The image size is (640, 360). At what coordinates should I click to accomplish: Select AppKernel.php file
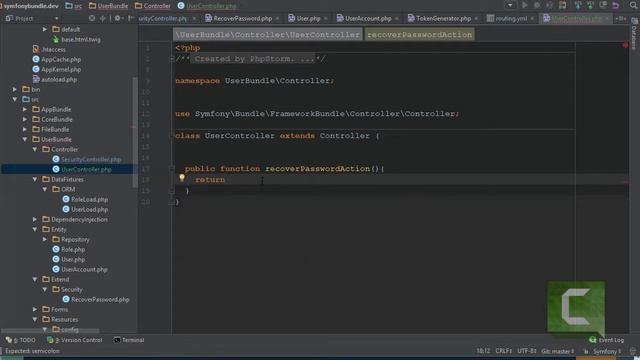pyautogui.click(x=57, y=69)
